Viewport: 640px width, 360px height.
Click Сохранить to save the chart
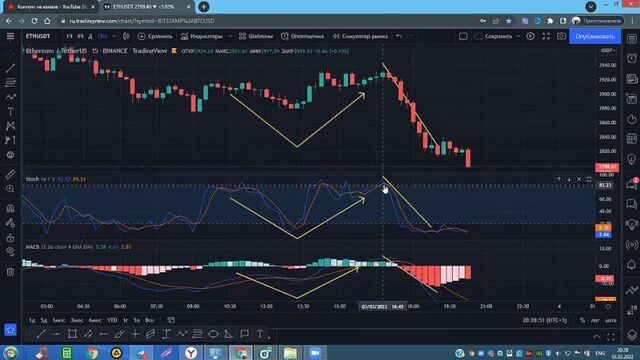(x=493, y=36)
